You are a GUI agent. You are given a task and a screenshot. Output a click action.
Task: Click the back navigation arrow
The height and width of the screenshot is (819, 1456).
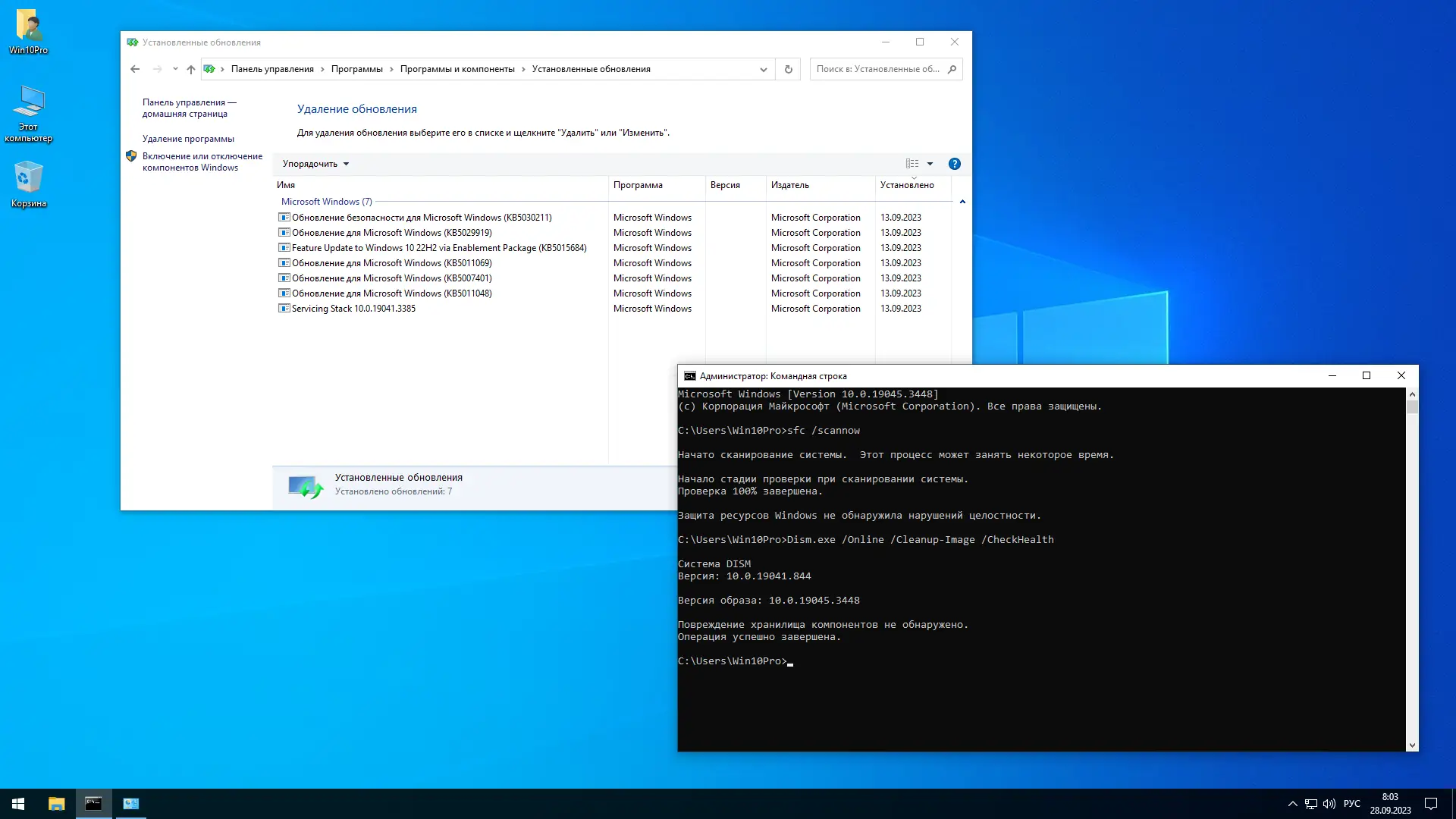point(135,69)
